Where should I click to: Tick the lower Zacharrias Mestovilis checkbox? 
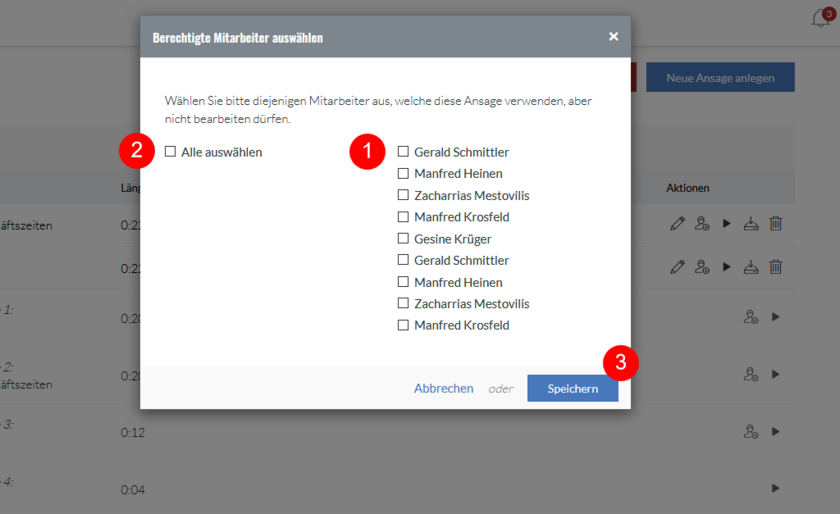coord(403,303)
